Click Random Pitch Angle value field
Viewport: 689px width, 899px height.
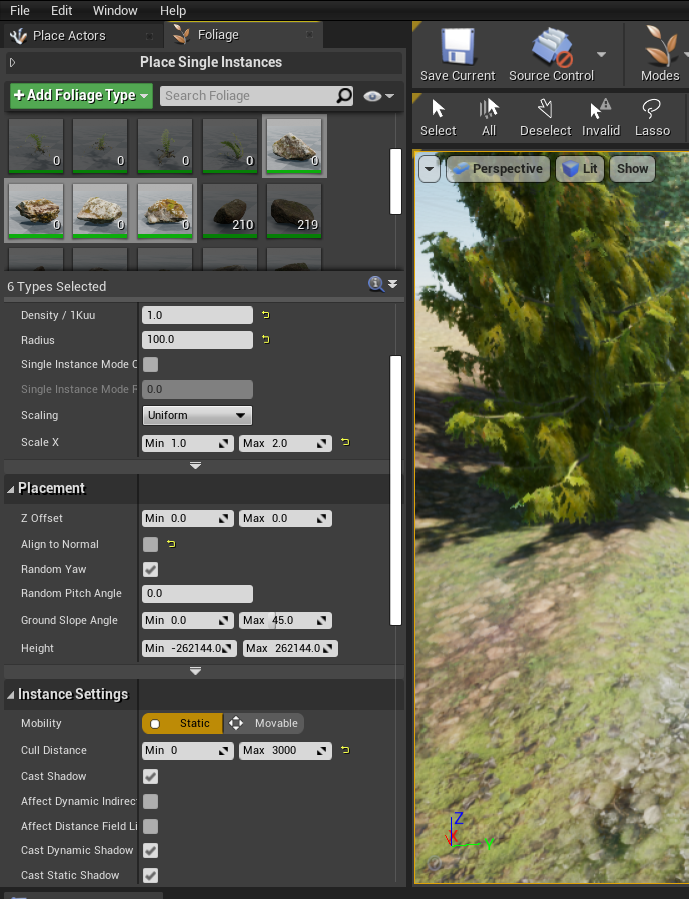click(197, 593)
